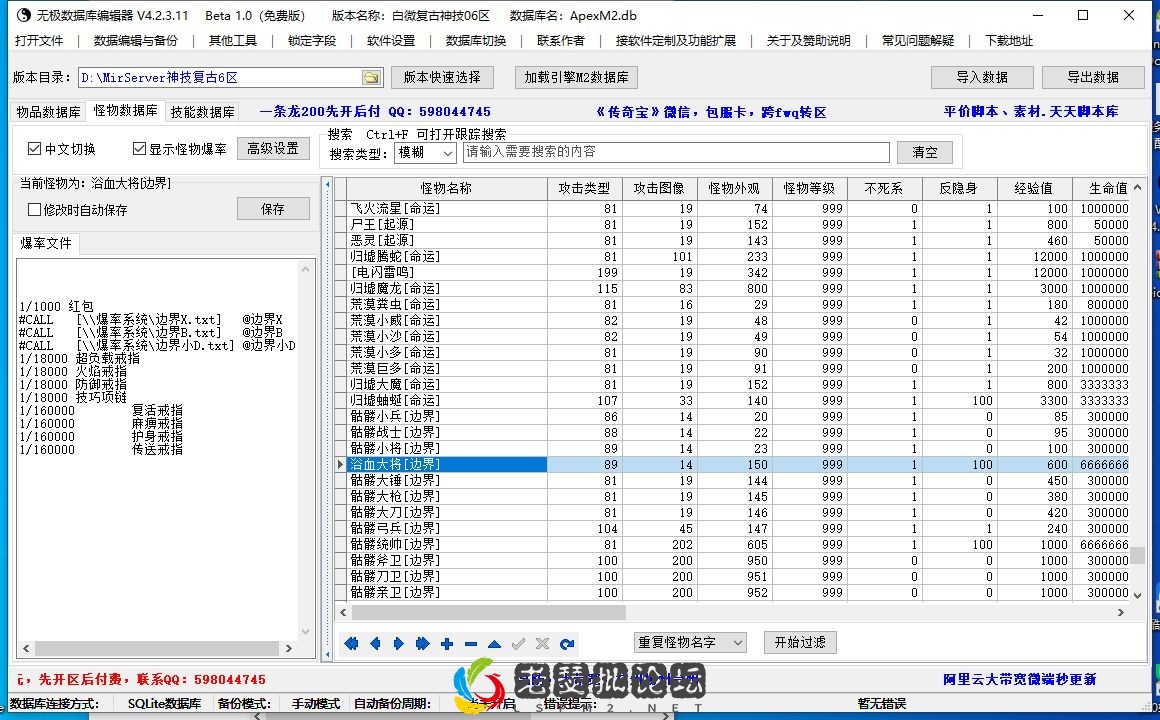Switch to the 技能数据库 tab
Screen dimensions: 1160x720
click(x=203, y=112)
